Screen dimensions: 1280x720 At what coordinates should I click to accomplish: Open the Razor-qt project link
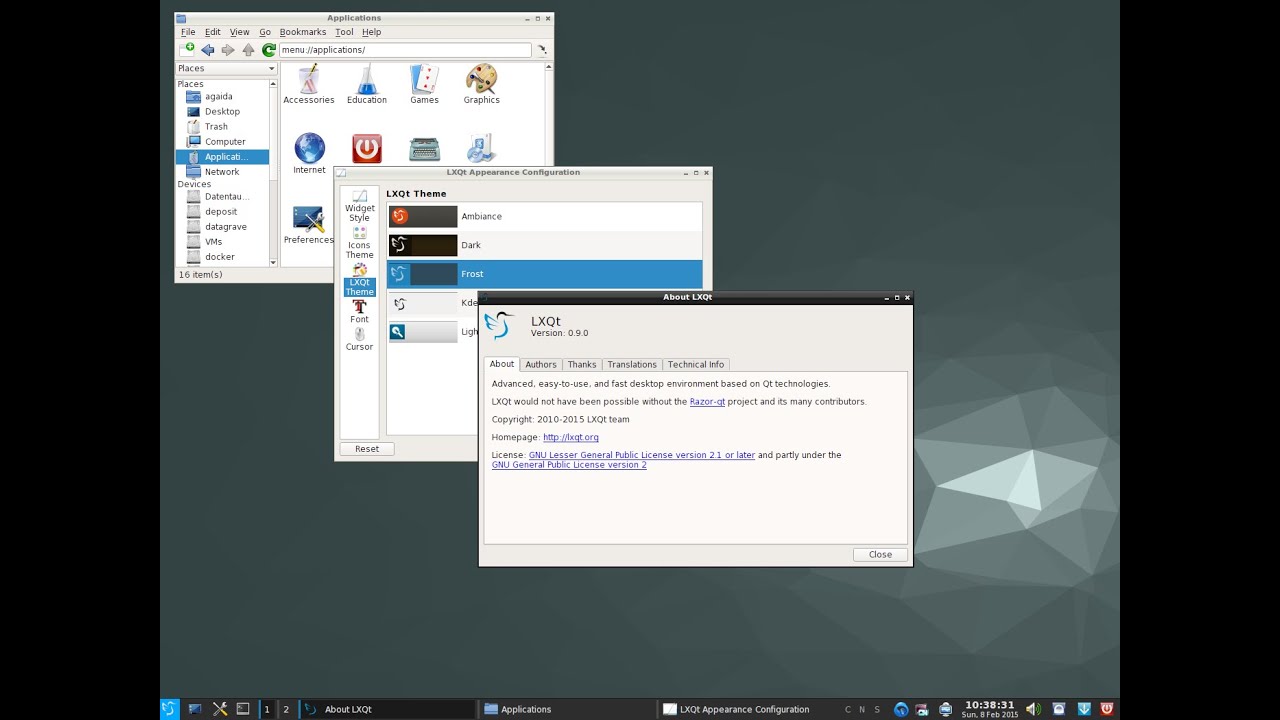point(707,402)
